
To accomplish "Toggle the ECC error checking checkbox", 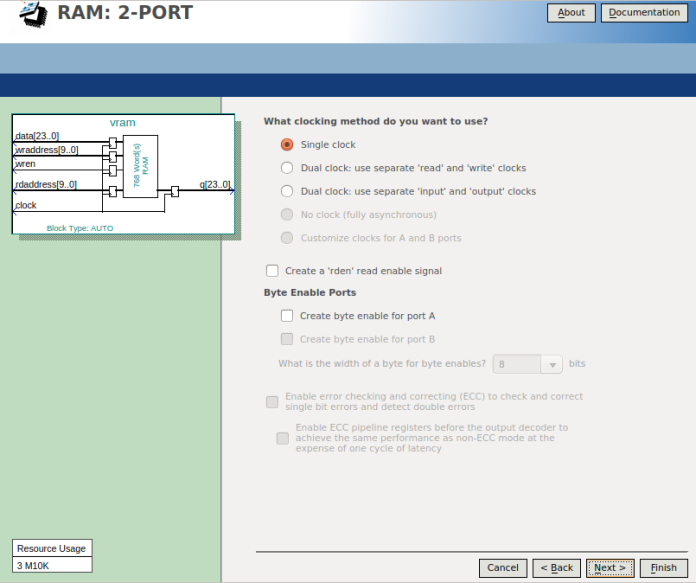I will (x=272, y=402).
